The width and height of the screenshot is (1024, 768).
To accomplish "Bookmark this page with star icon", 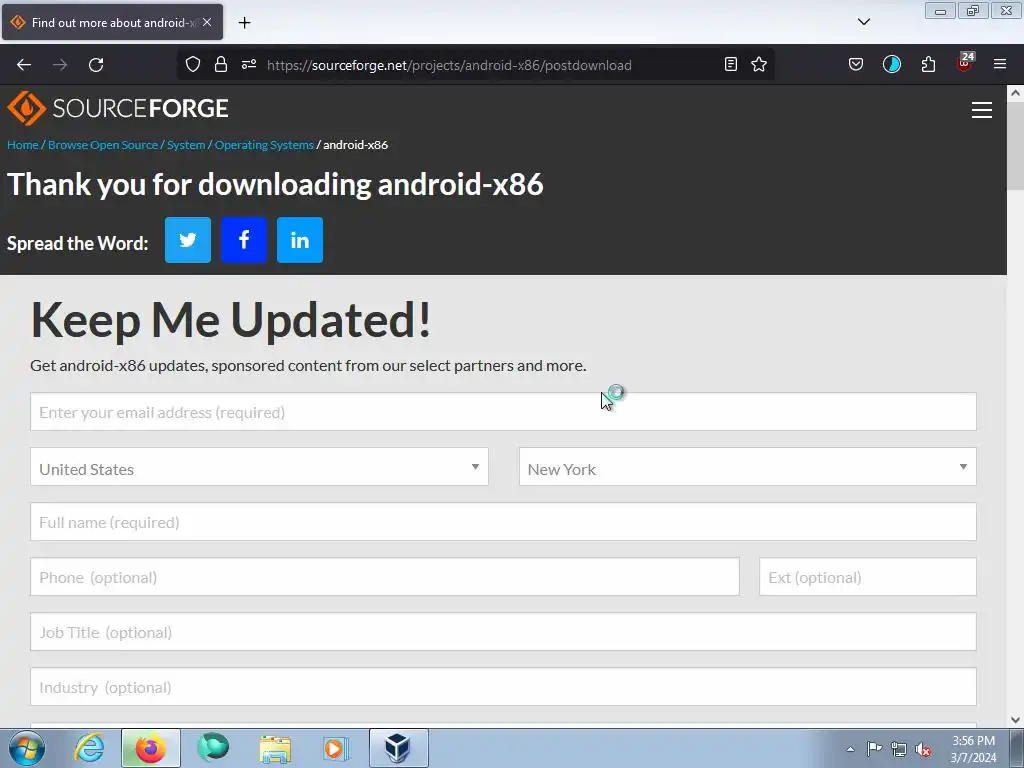I will coord(759,64).
